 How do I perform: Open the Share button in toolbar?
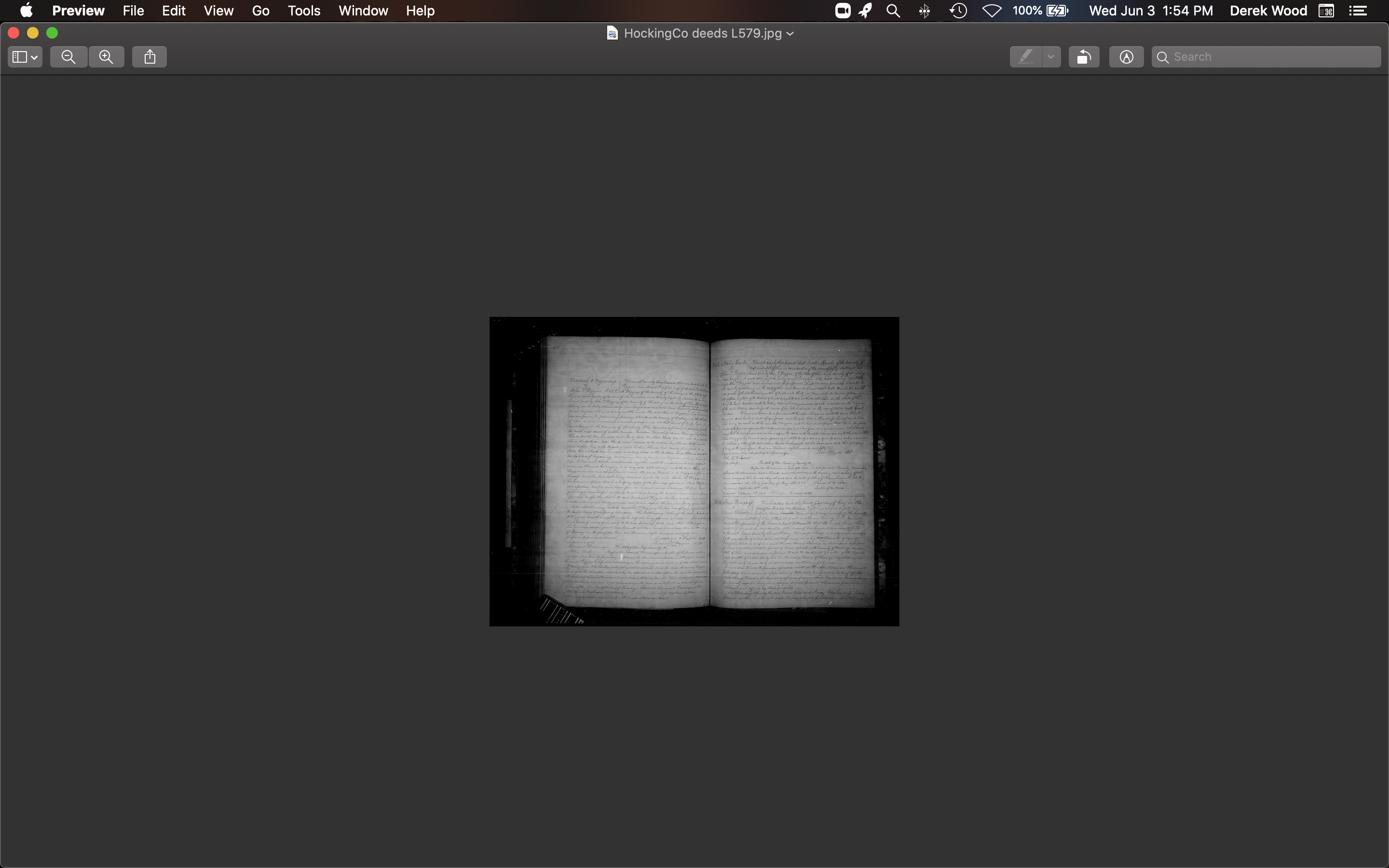(x=150, y=57)
